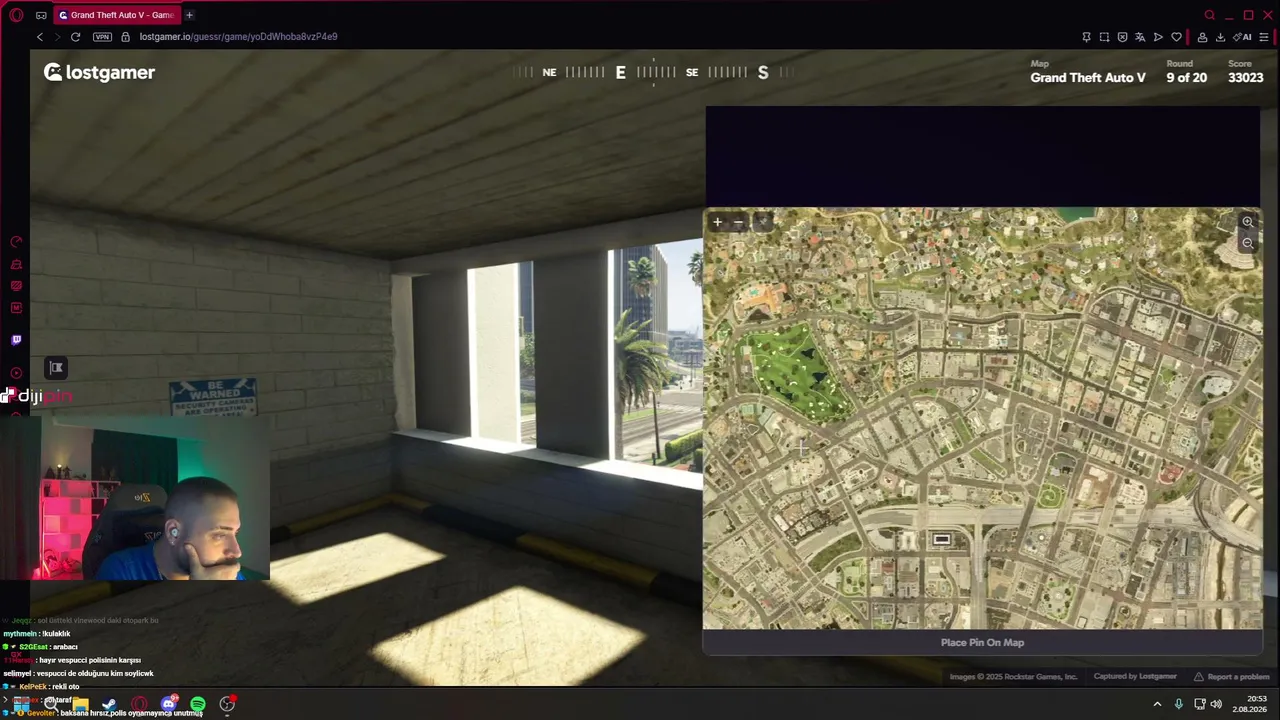Add the page to bookmarks heart
The width and height of the screenshot is (1280, 720).
coord(1176,37)
